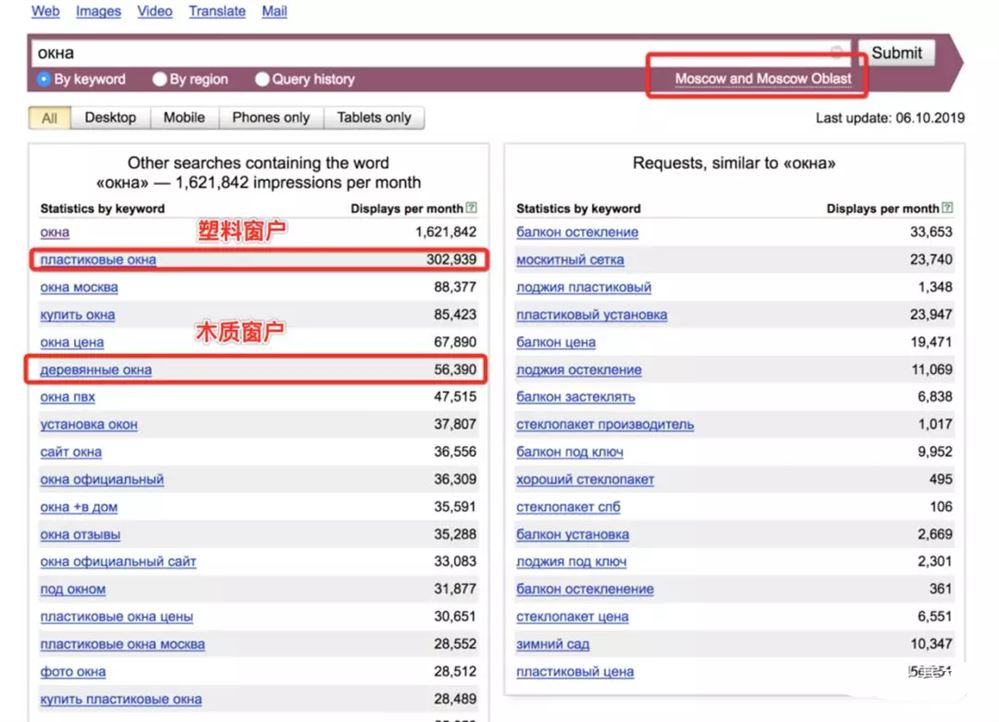Screen dimensions: 999x722
Task: Open the keyword link окна отзывы
Action: point(80,534)
